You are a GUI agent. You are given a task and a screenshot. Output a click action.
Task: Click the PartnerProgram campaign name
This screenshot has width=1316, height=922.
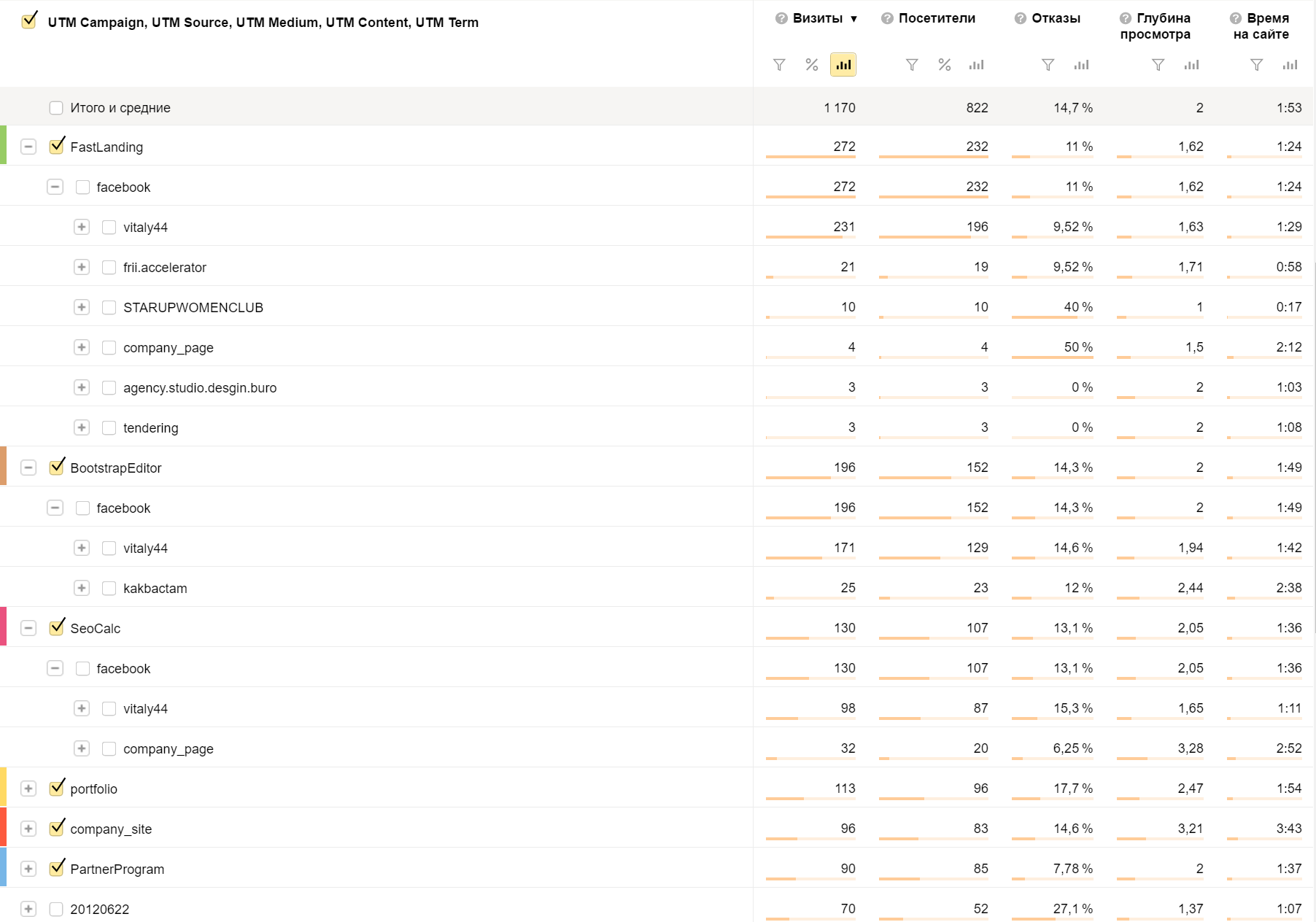click(117, 869)
